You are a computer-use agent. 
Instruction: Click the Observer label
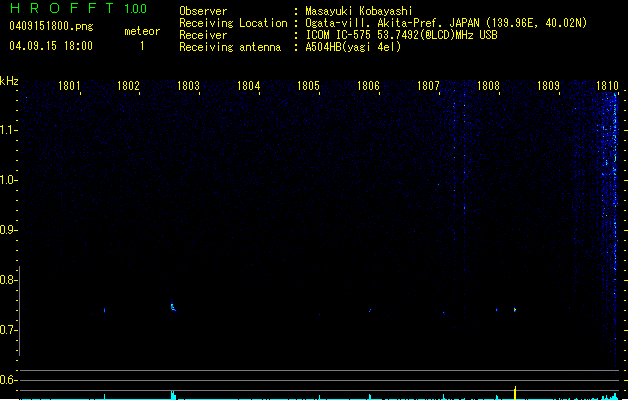click(x=203, y=11)
